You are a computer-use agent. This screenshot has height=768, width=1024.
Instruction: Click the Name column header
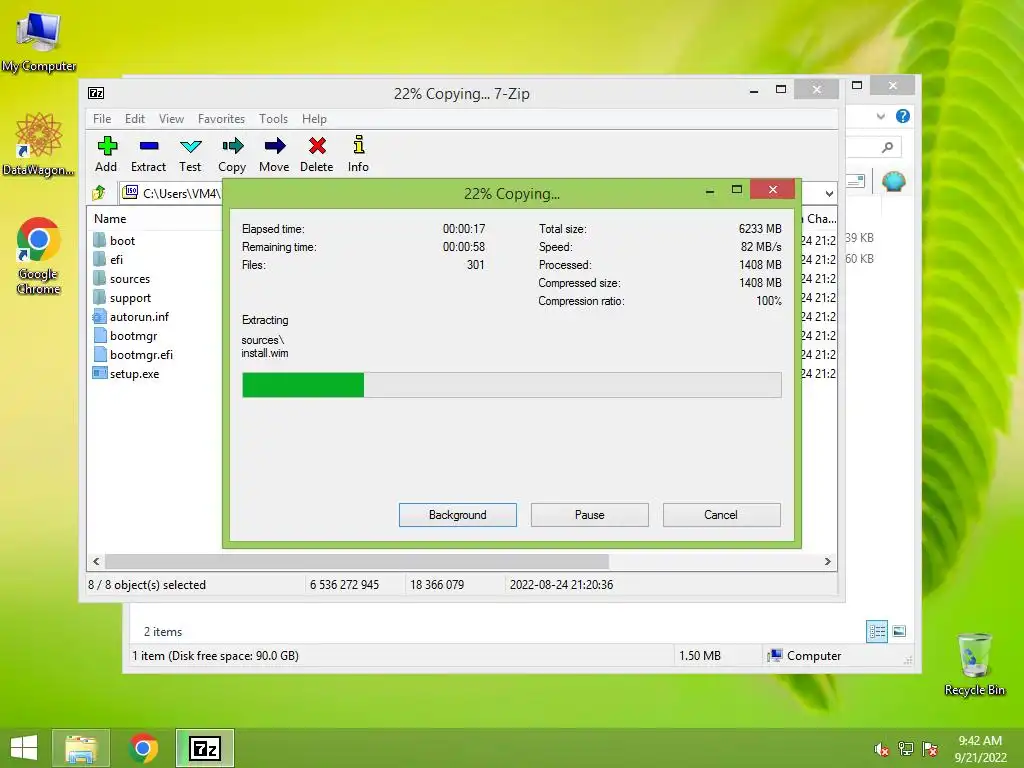click(x=110, y=219)
